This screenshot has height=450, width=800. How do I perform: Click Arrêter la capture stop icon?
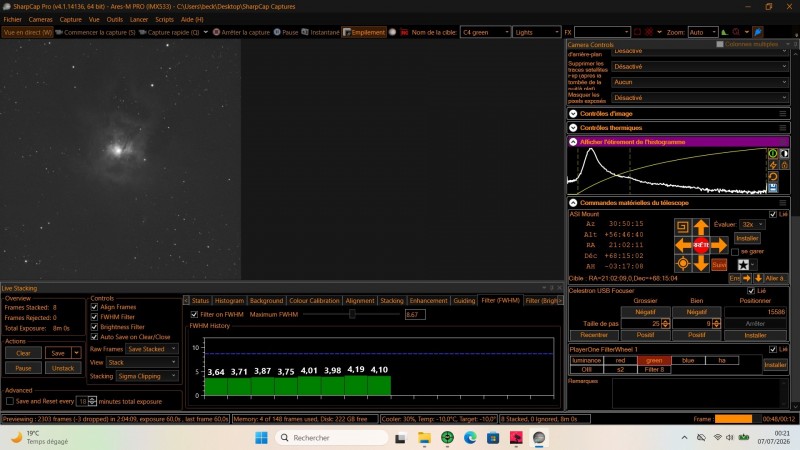tap(216, 32)
